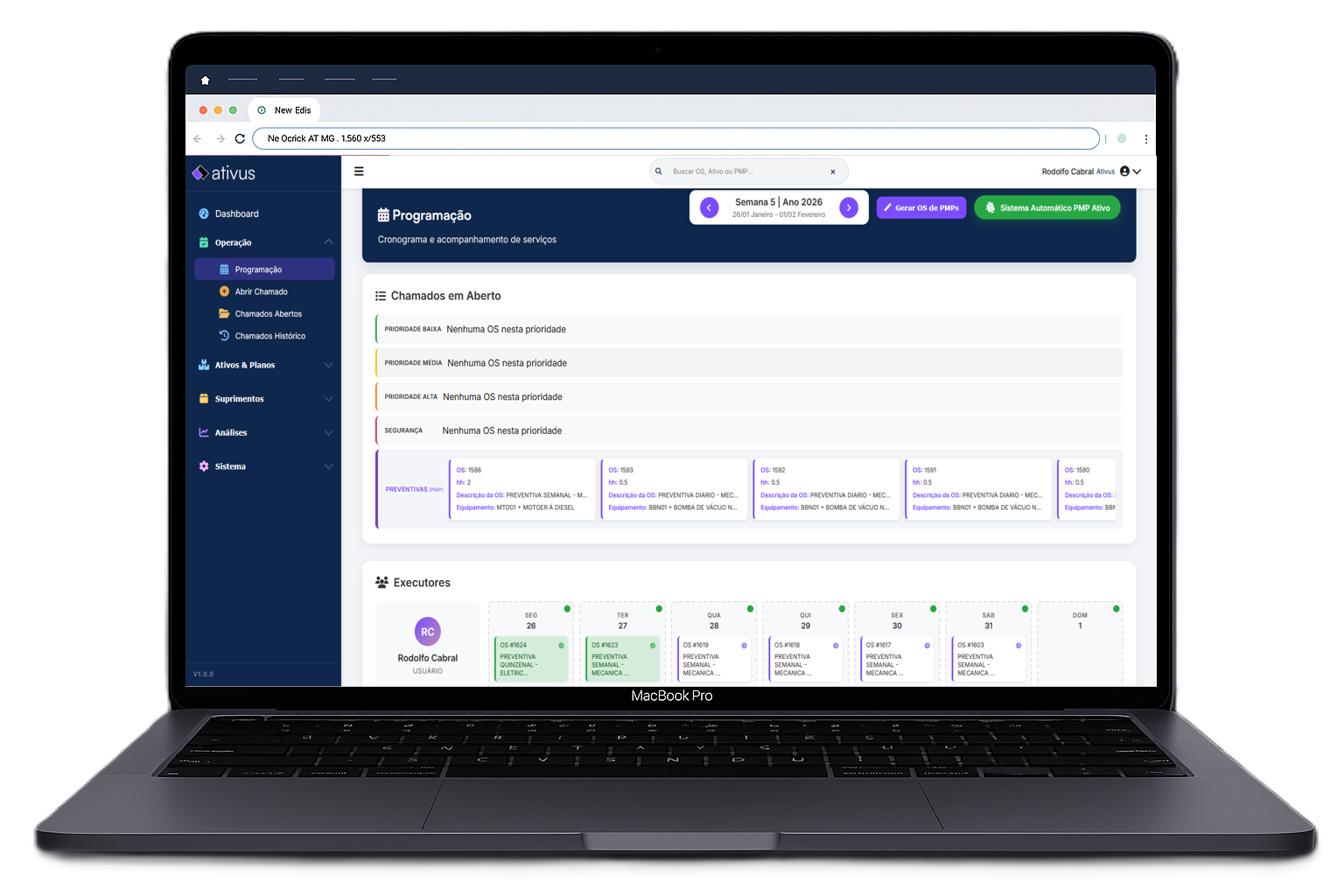Viewport: 1344px width, 896px height.
Task: Collapse the Operação sidebar section
Action: tap(328, 242)
